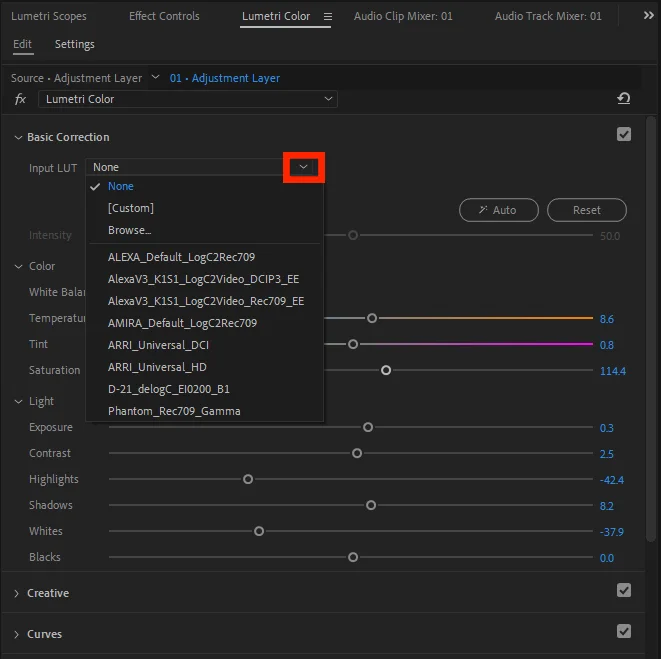Select AlexaV3_K1S1_LogC2Video_DCIP3_EE LUT
The height and width of the screenshot is (659, 661).
[x=204, y=279]
